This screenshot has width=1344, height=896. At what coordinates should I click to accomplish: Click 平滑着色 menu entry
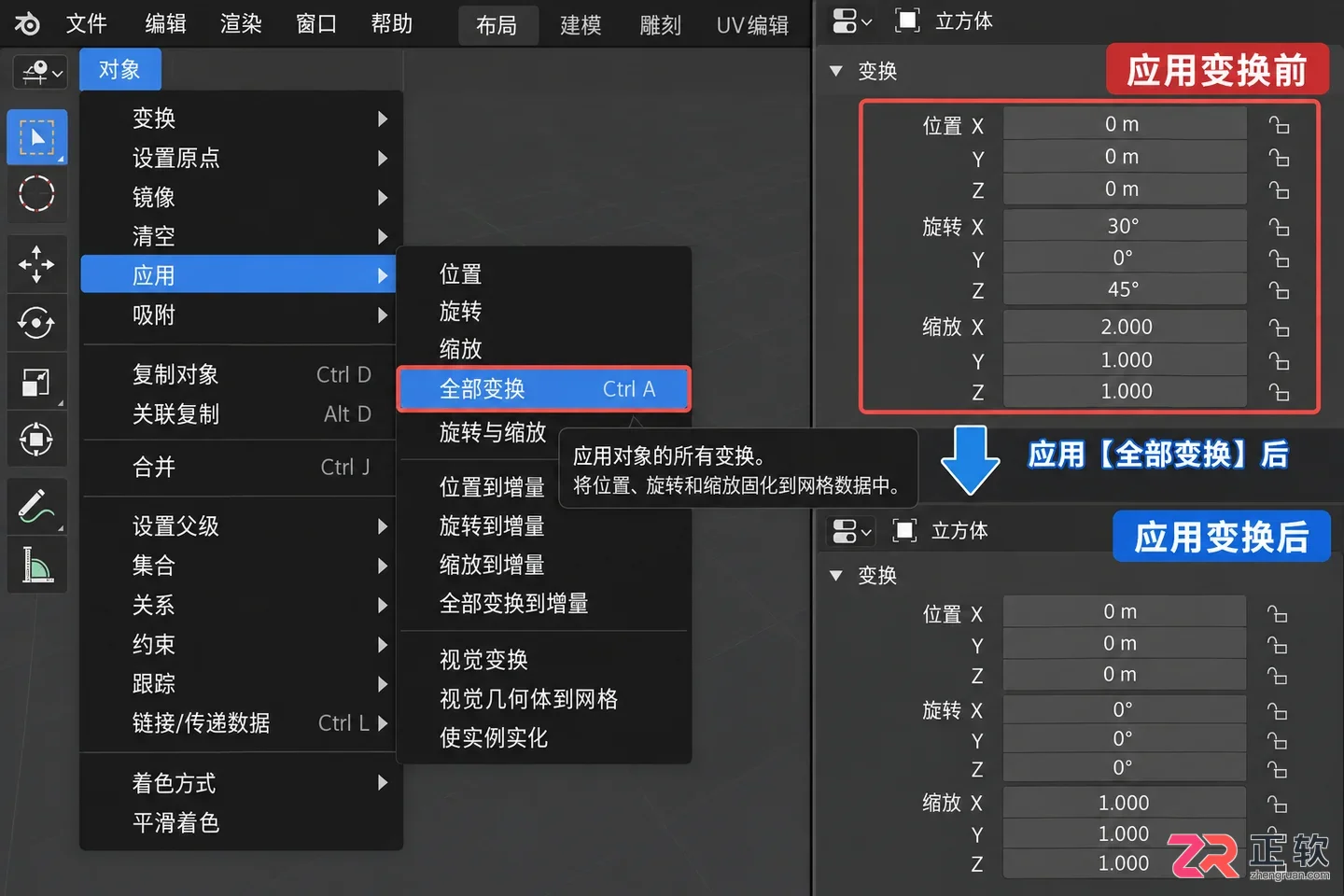point(242,822)
